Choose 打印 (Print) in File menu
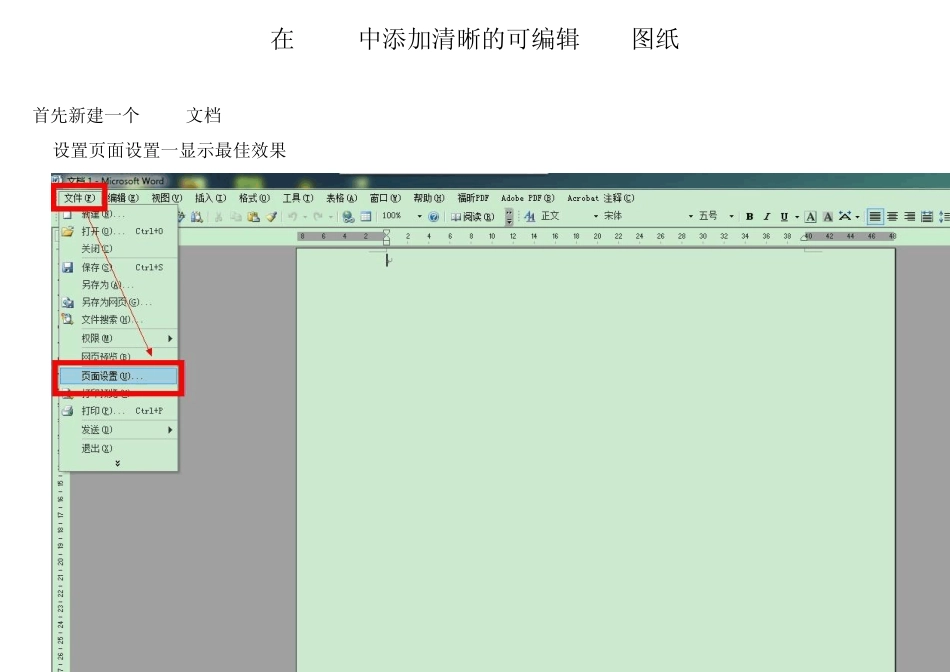 pos(119,411)
